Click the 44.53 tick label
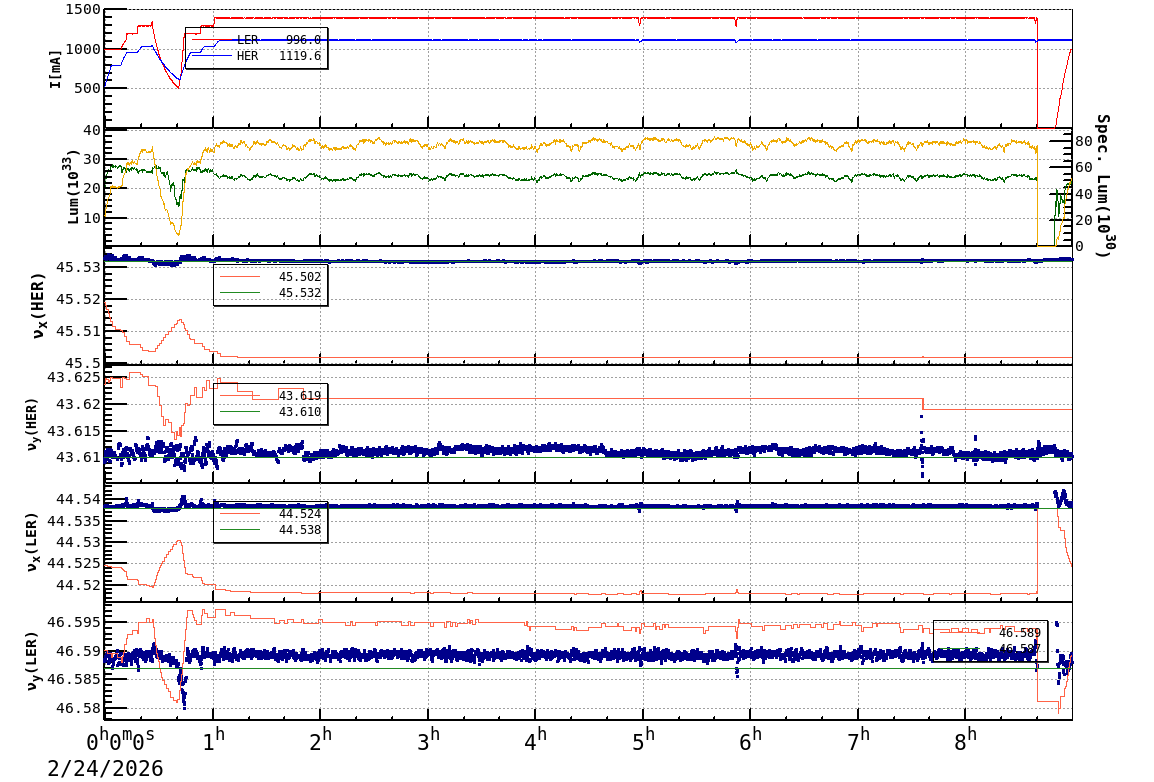1154x782 pixels. (x=79, y=542)
